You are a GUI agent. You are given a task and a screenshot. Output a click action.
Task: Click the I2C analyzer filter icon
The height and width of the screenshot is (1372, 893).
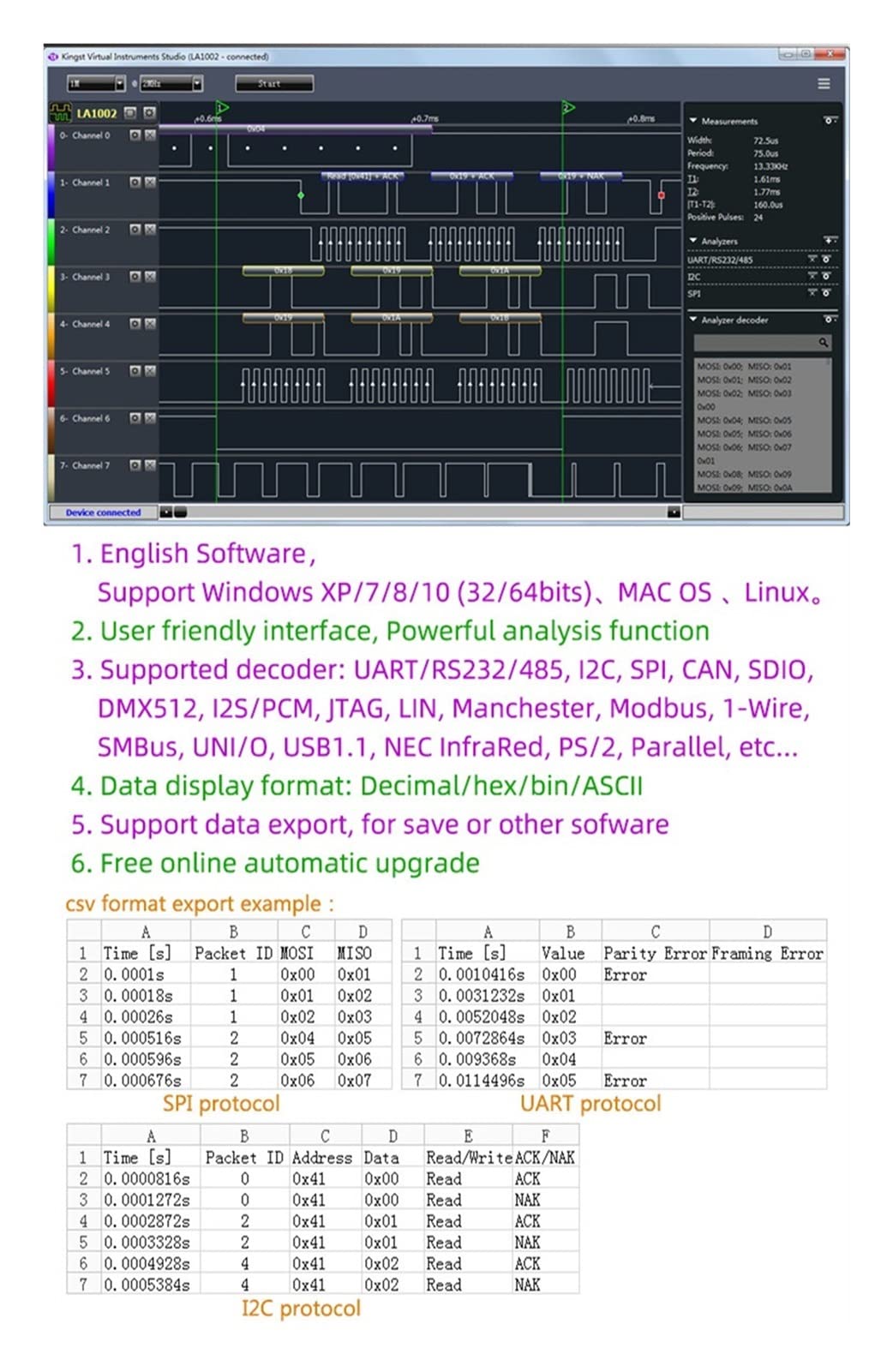813,276
